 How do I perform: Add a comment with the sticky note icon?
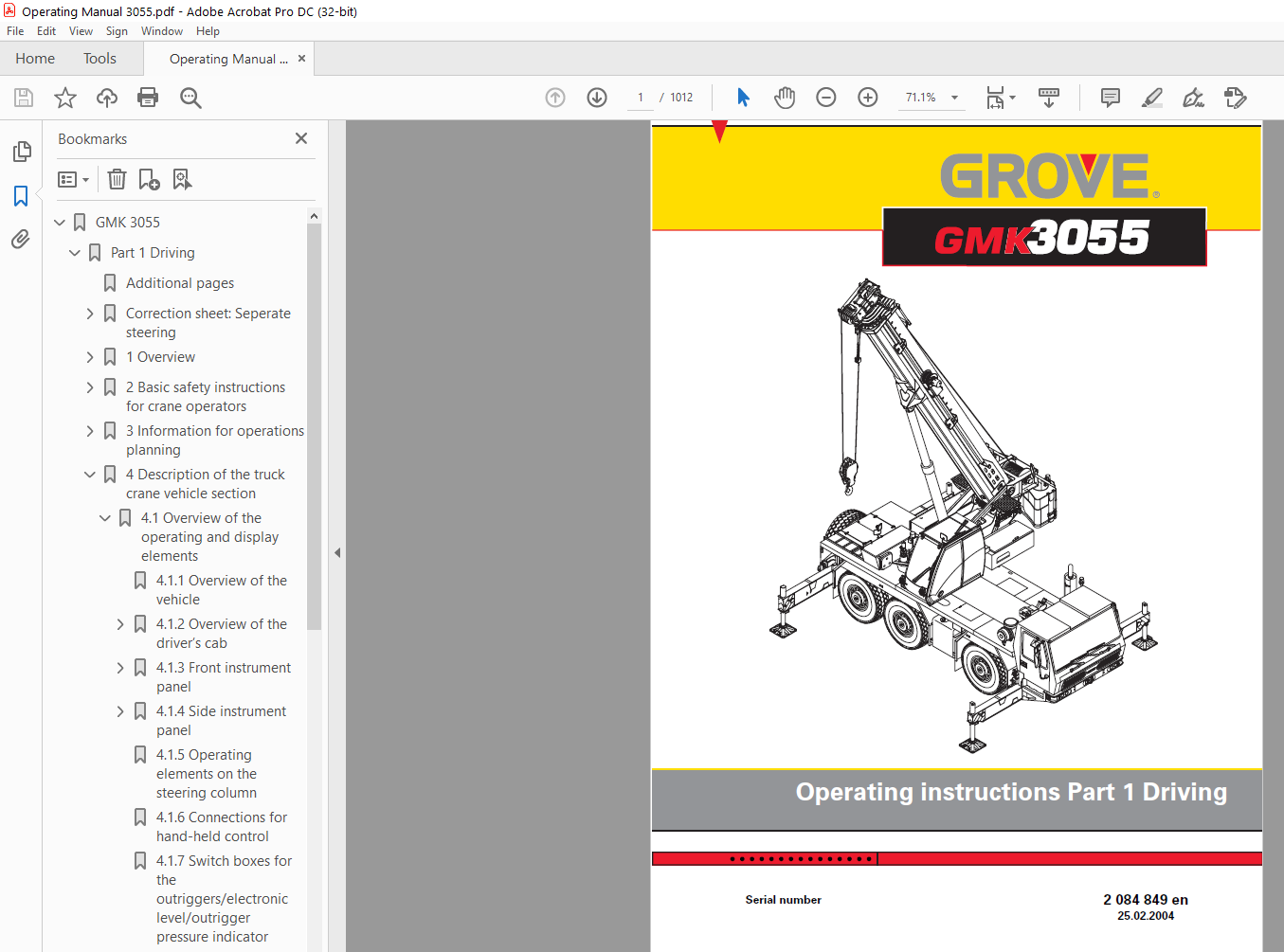pyautogui.click(x=1111, y=98)
